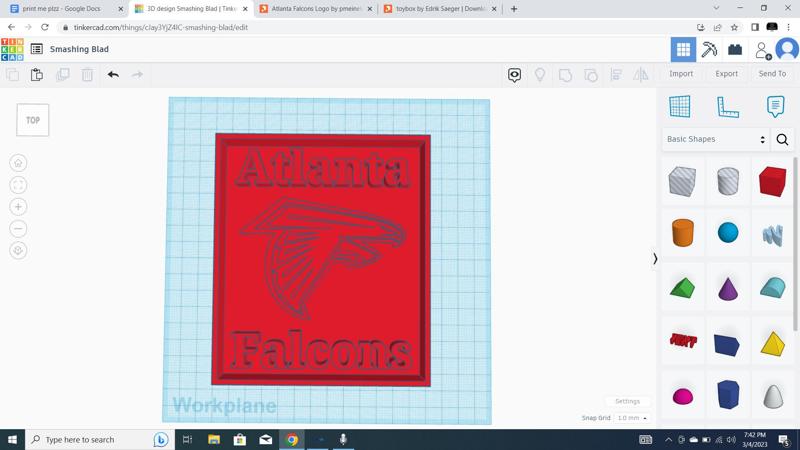Click the Zoom out minus button
The image size is (800, 450).
tap(18, 229)
